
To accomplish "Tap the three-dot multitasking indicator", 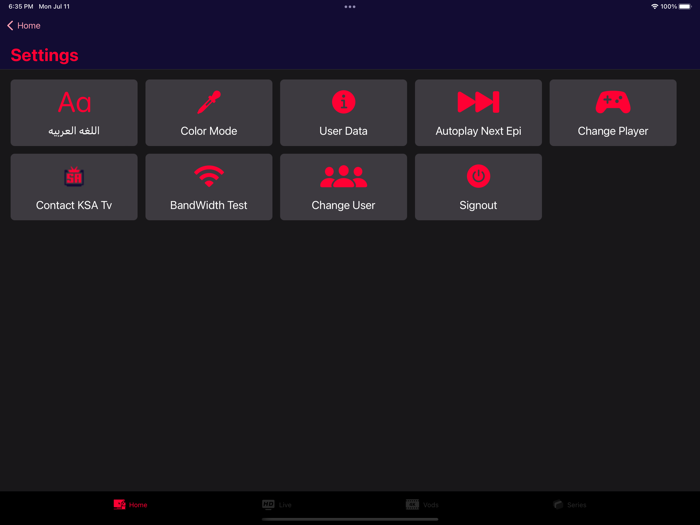I will click(350, 7).
